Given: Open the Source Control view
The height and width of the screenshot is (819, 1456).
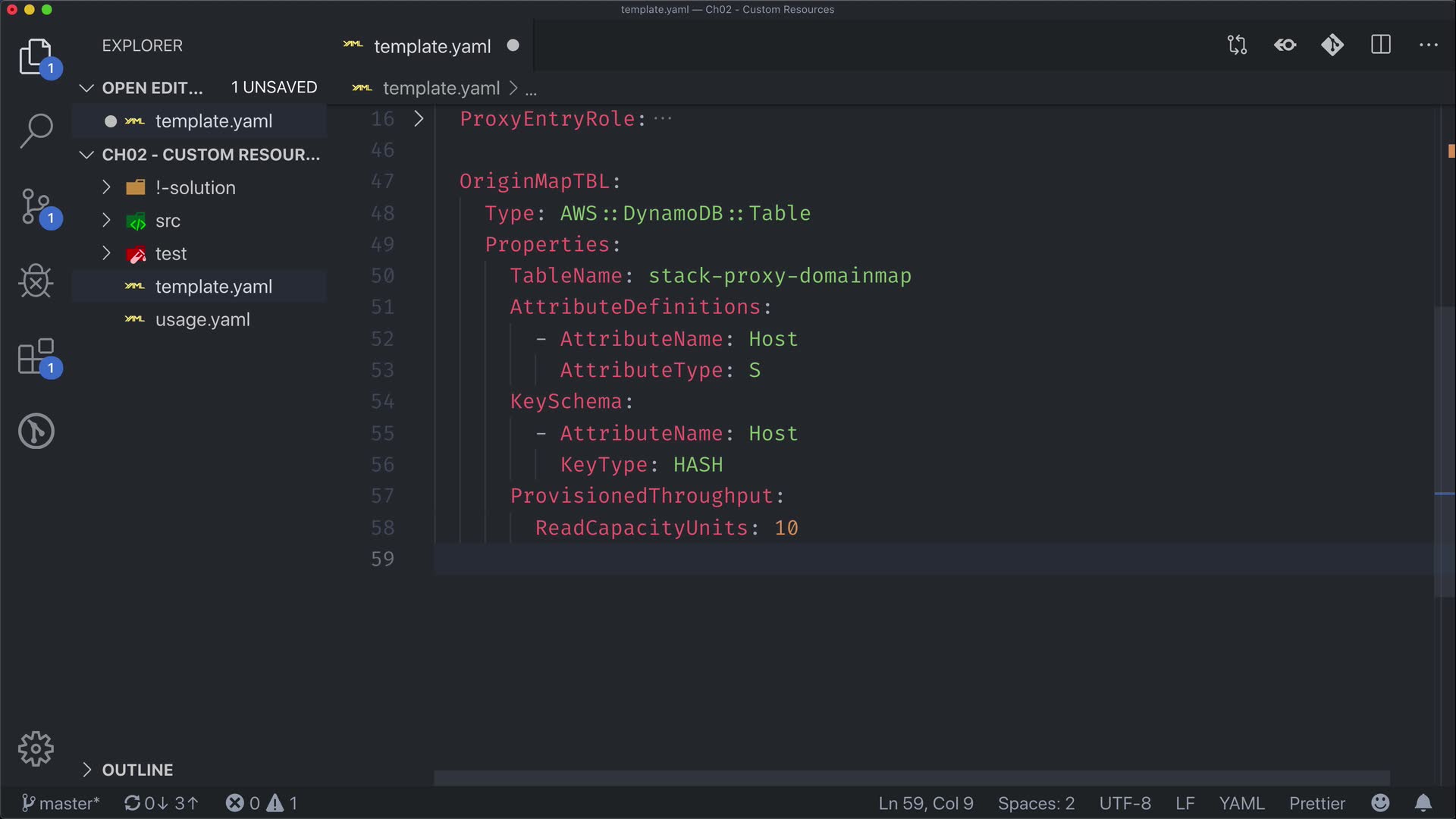Looking at the screenshot, I should [x=36, y=206].
